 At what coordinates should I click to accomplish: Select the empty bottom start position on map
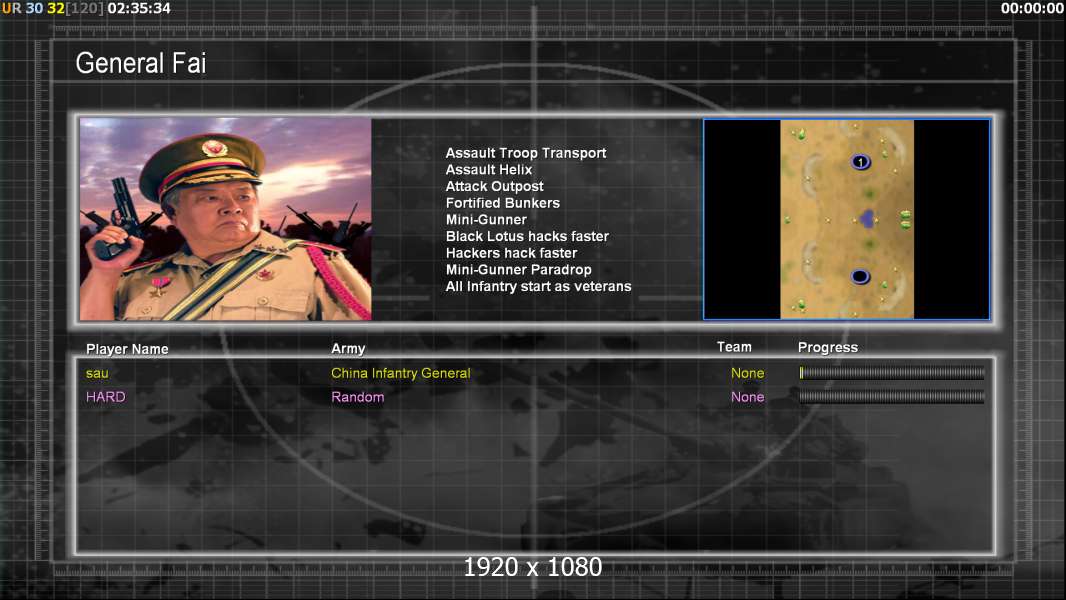point(860,277)
